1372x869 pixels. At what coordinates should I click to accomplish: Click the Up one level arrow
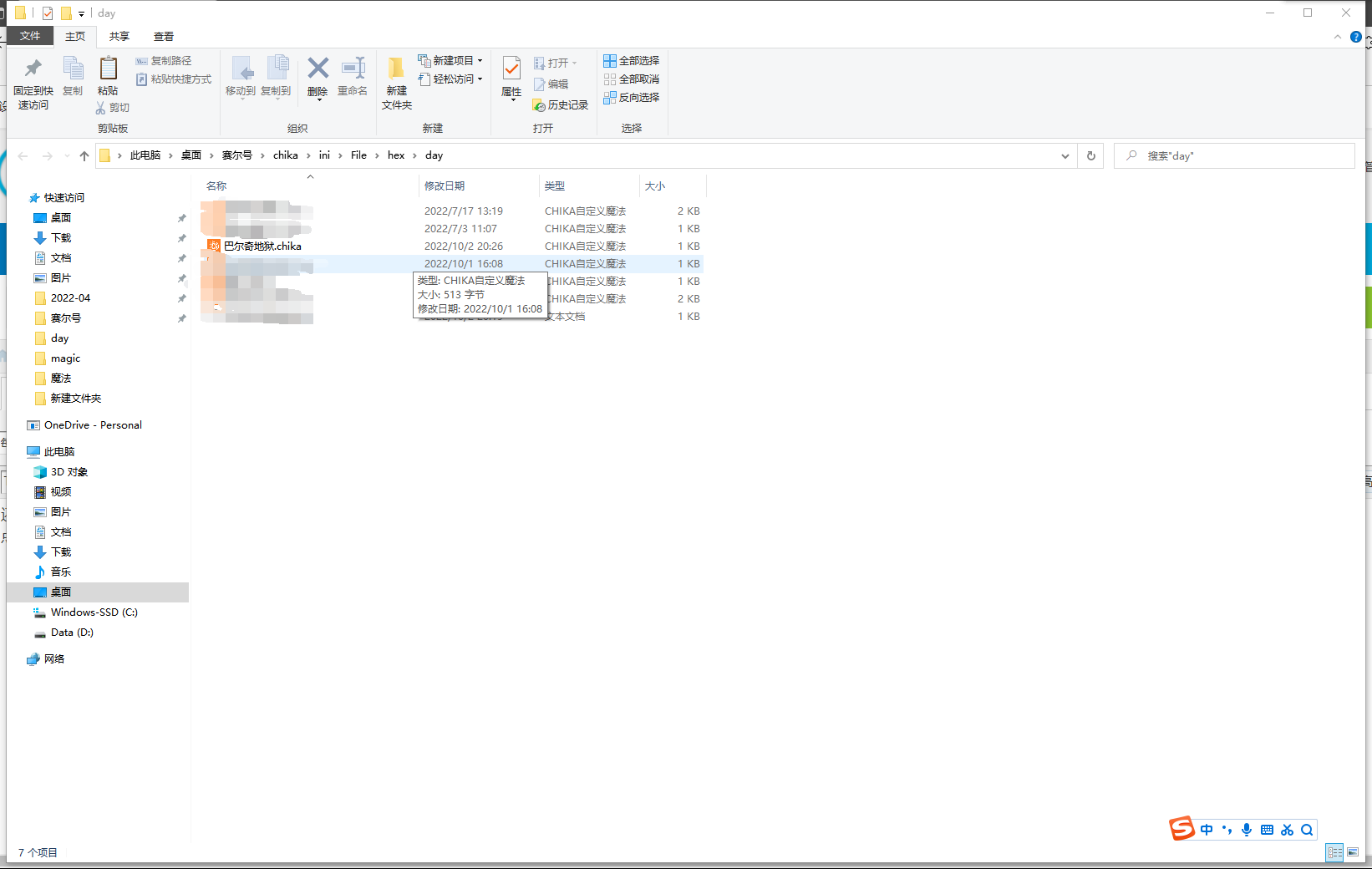point(84,156)
